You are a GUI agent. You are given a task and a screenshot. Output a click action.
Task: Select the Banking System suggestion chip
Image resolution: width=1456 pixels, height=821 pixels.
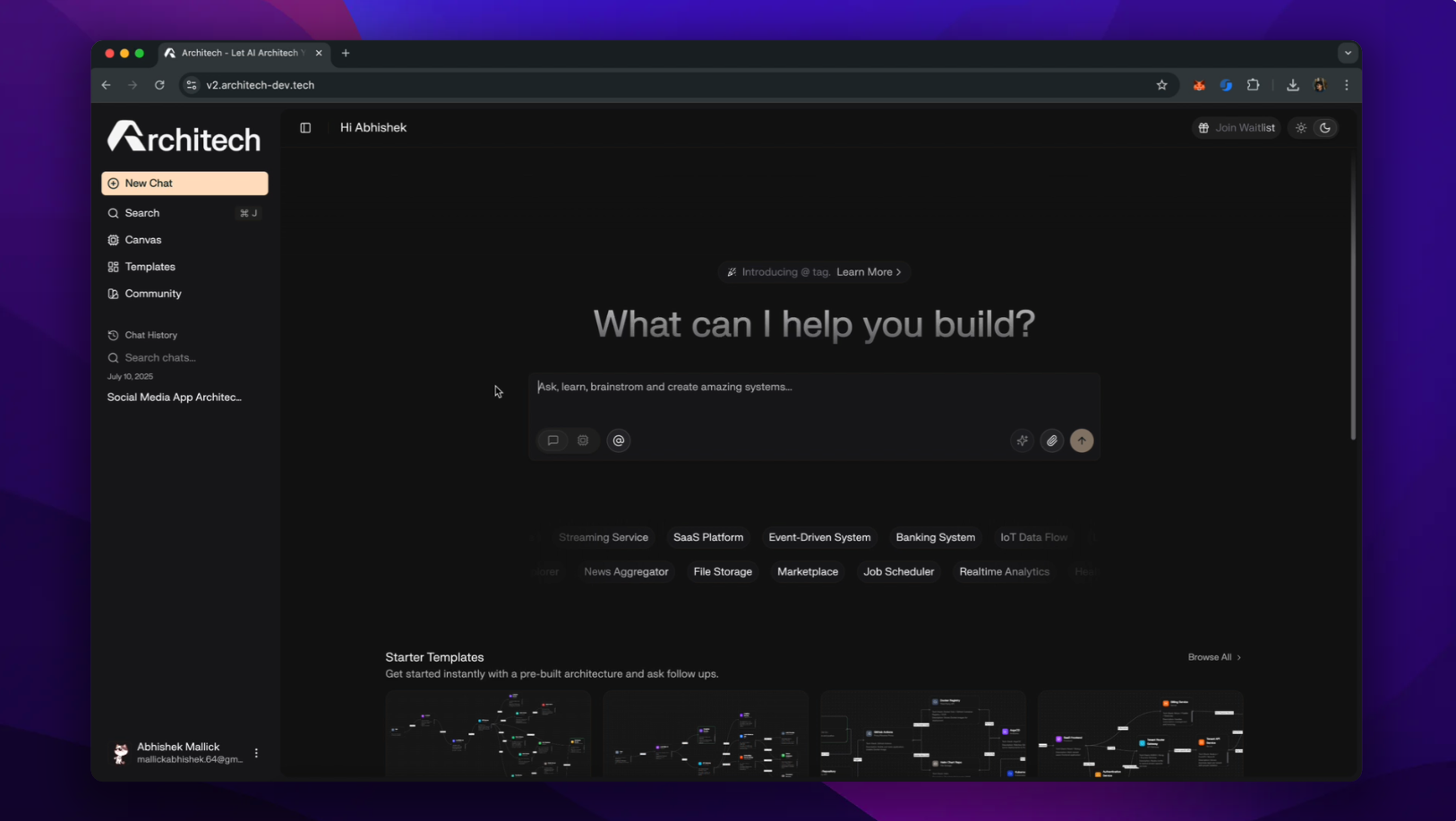tap(935, 537)
